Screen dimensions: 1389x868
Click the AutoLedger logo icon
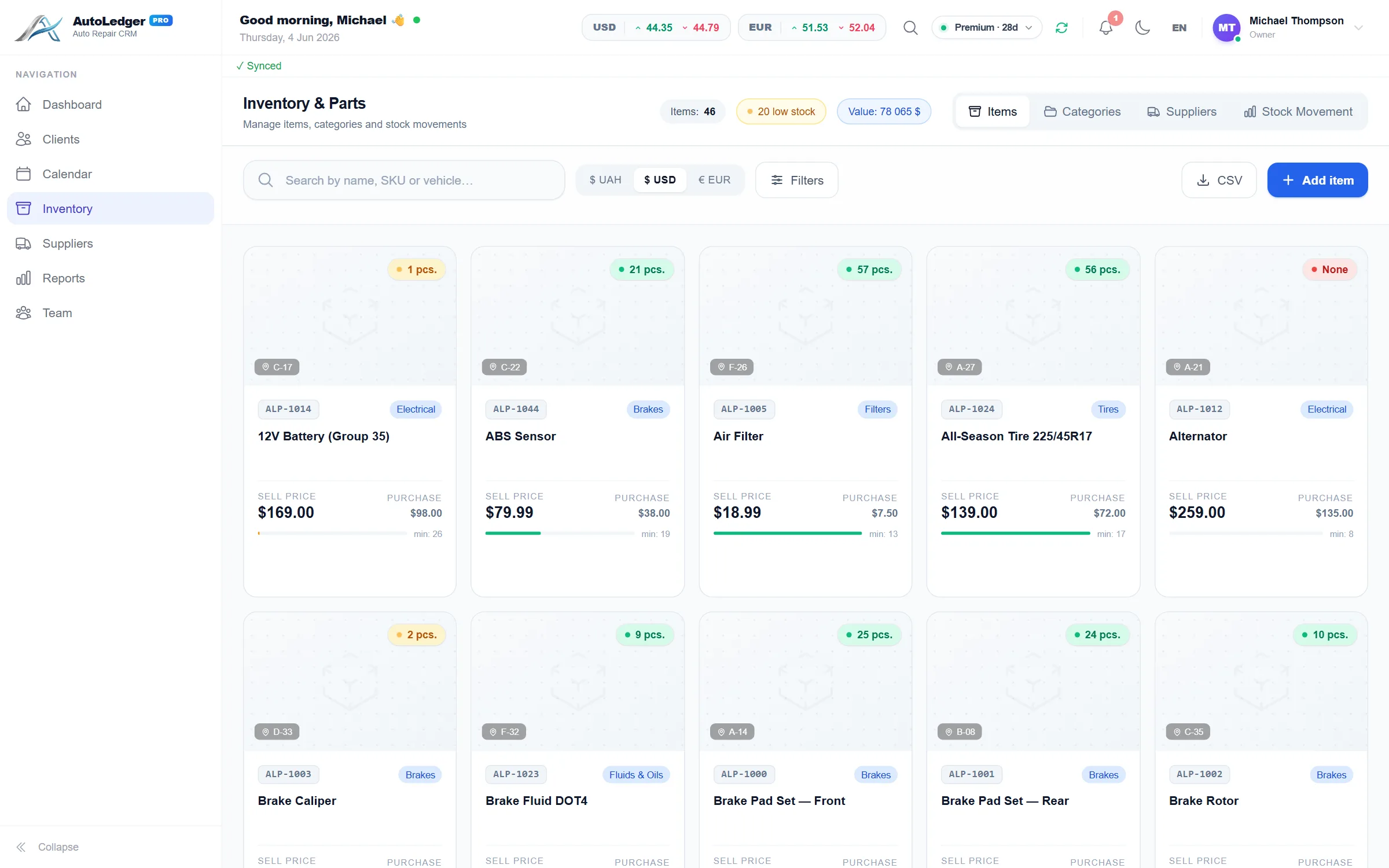pyautogui.click(x=38, y=27)
